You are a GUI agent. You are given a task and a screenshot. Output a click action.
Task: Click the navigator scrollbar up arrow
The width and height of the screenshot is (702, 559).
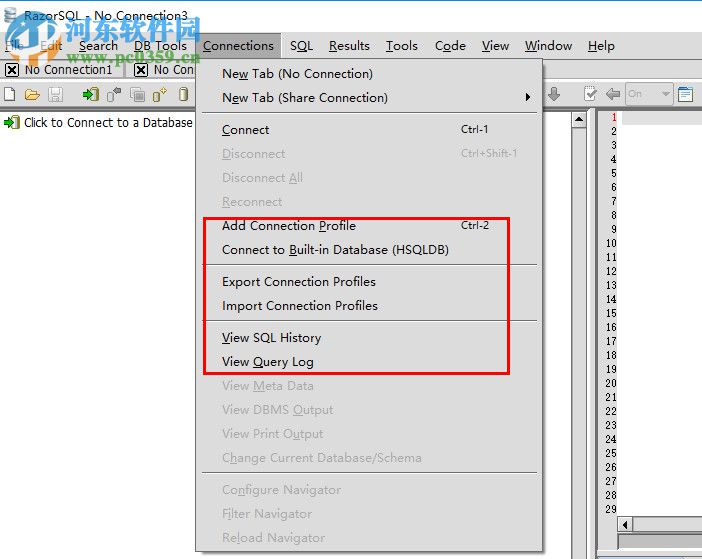[579, 119]
